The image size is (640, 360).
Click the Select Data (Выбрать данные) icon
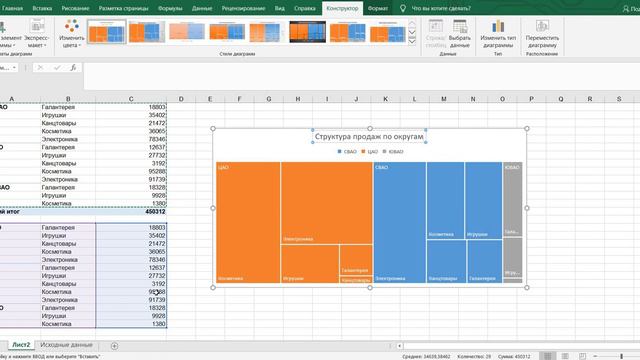460,33
